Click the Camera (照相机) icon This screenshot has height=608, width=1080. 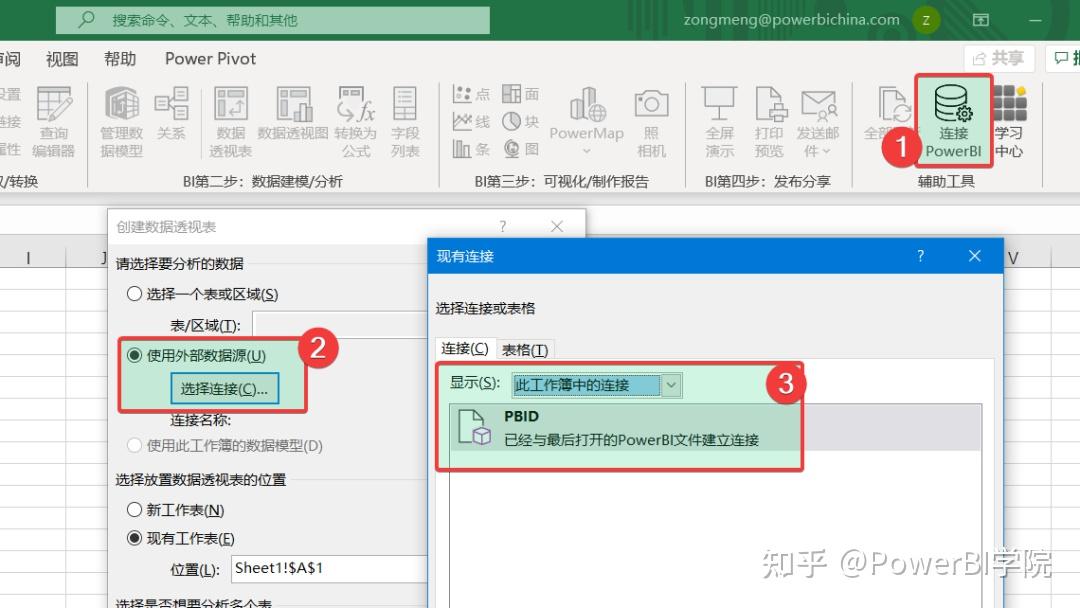pyautogui.click(x=652, y=110)
